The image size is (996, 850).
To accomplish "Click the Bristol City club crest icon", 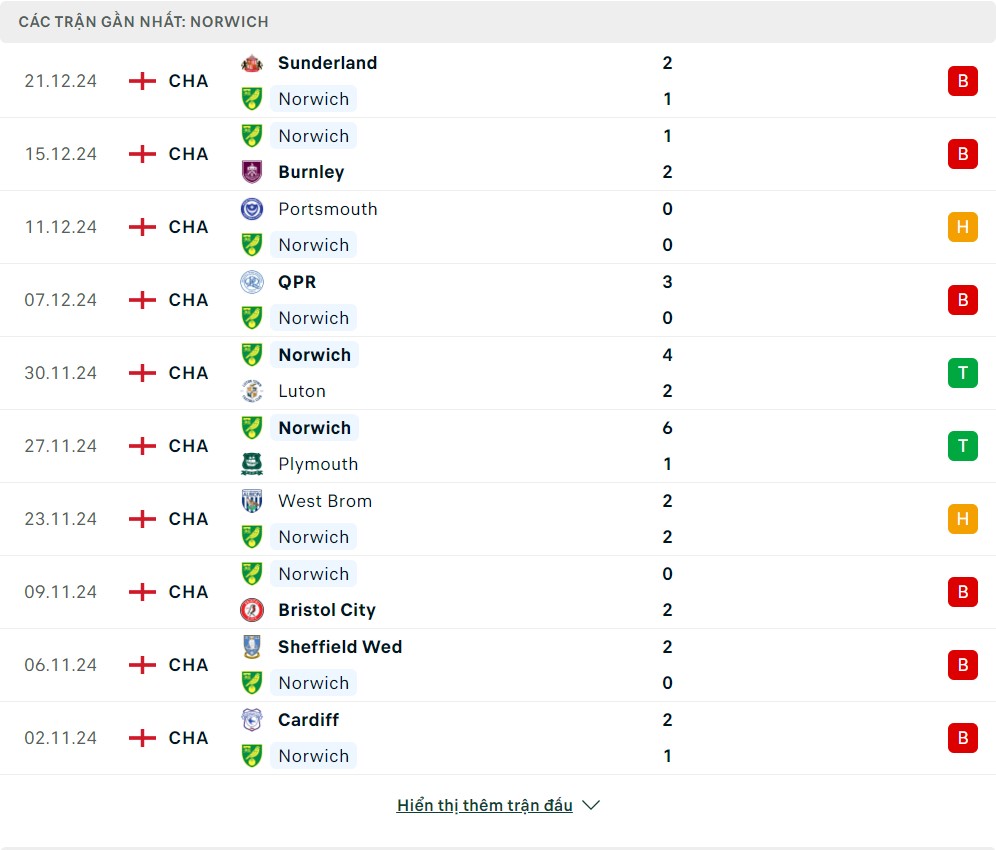I will tap(252, 610).
